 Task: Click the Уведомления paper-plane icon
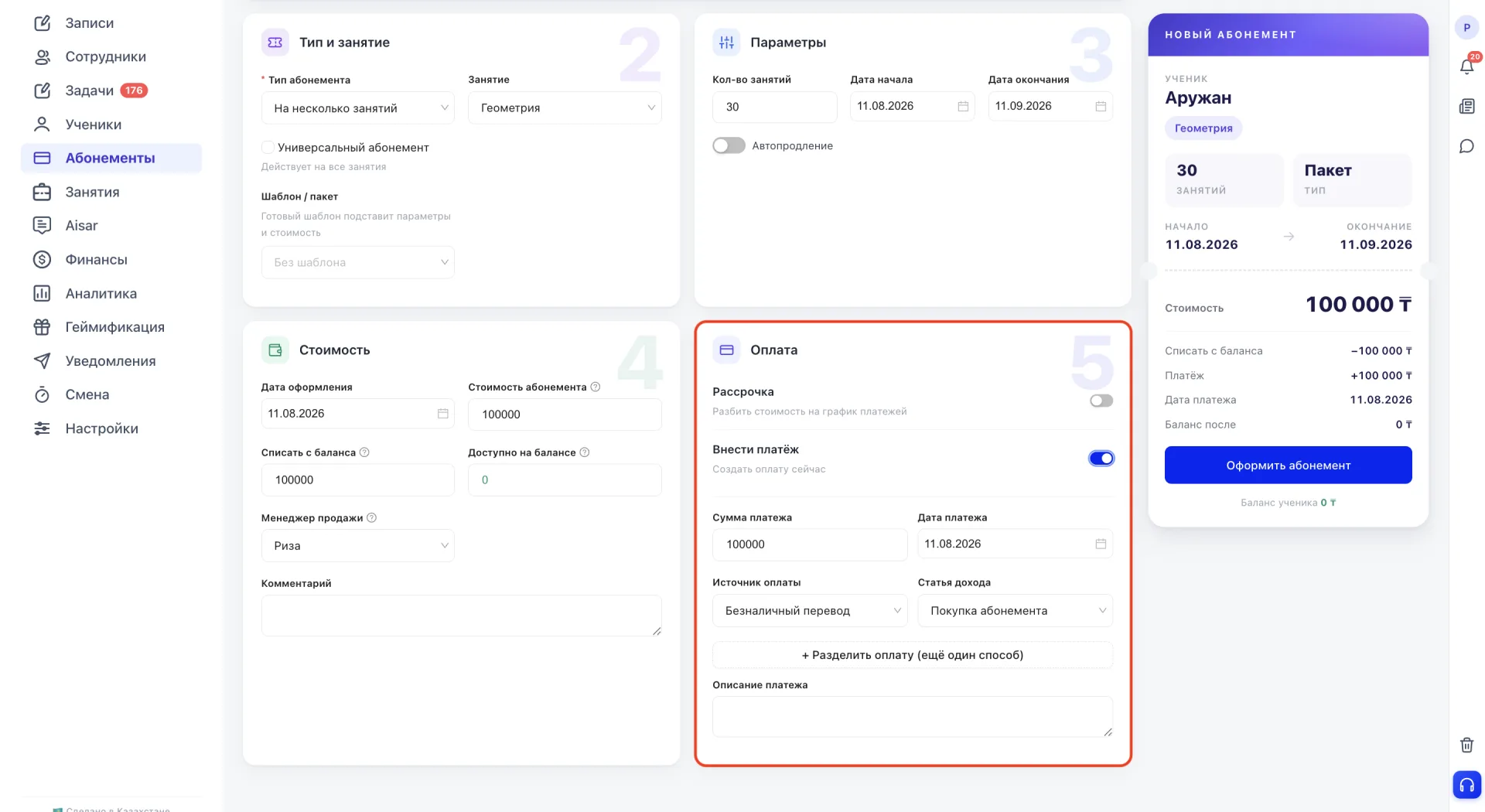click(42, 361)
